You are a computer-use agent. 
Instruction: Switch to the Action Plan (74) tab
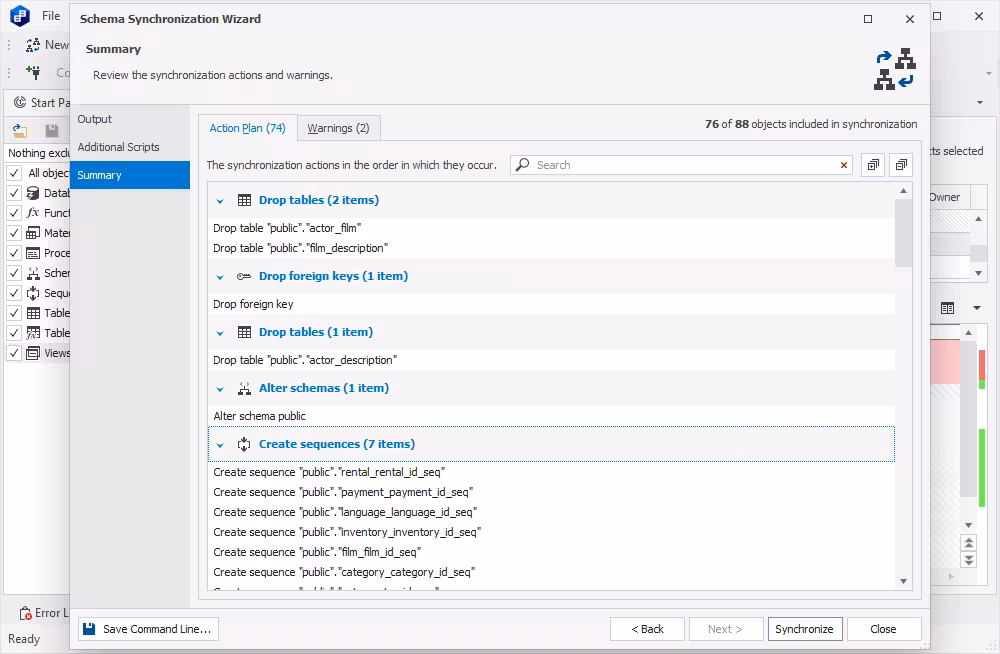coord(247,128)
